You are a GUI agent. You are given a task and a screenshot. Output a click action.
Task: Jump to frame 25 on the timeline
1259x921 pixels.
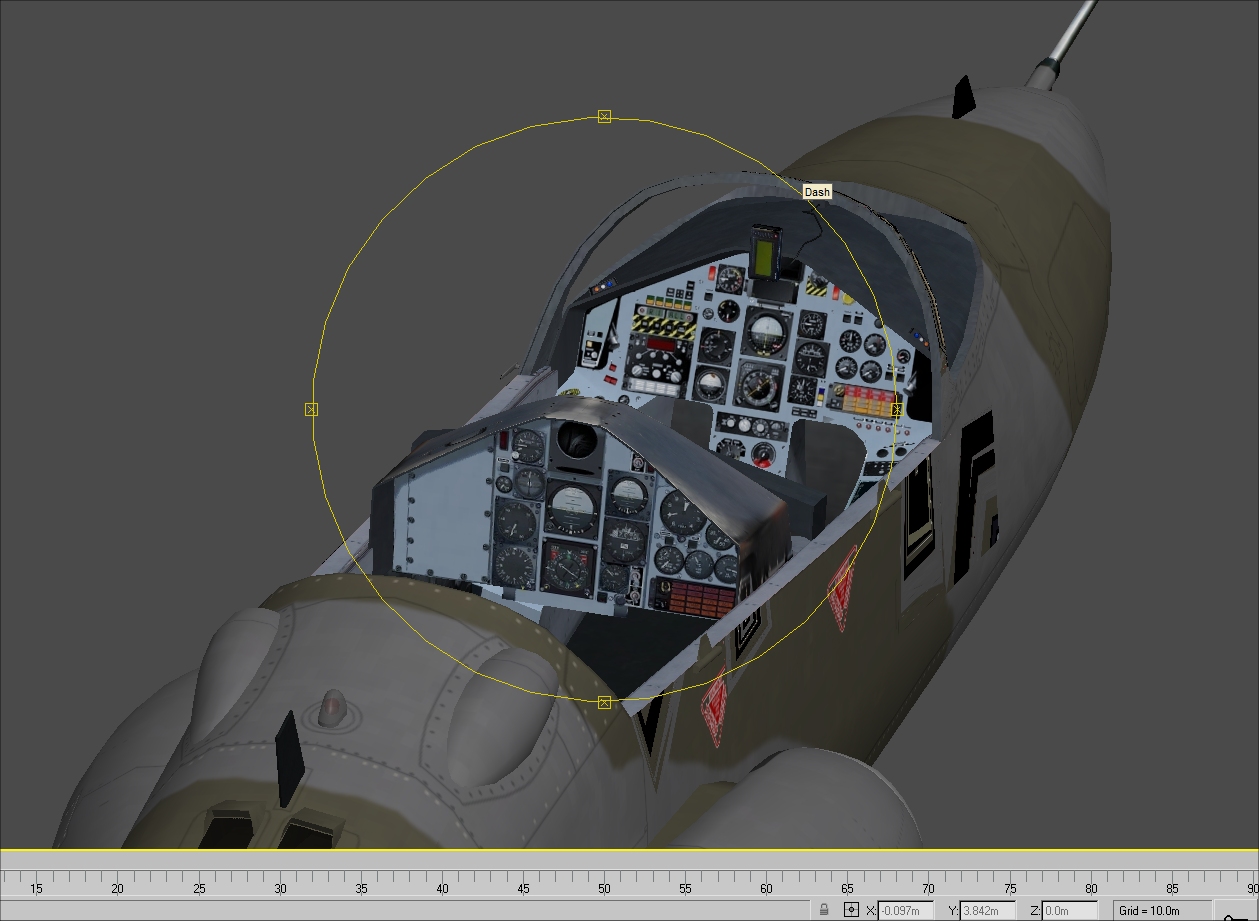pos(199,882)
